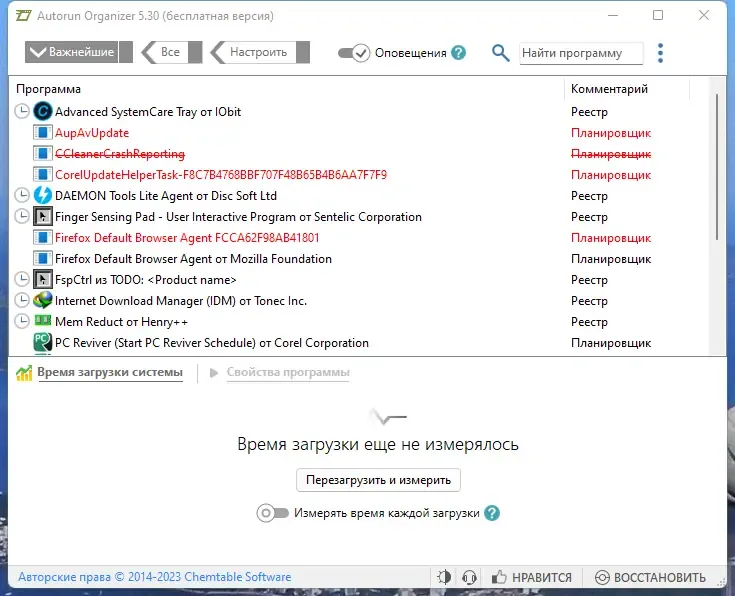Expand Свойства программы via the triangle arrow

coord(214,373)
